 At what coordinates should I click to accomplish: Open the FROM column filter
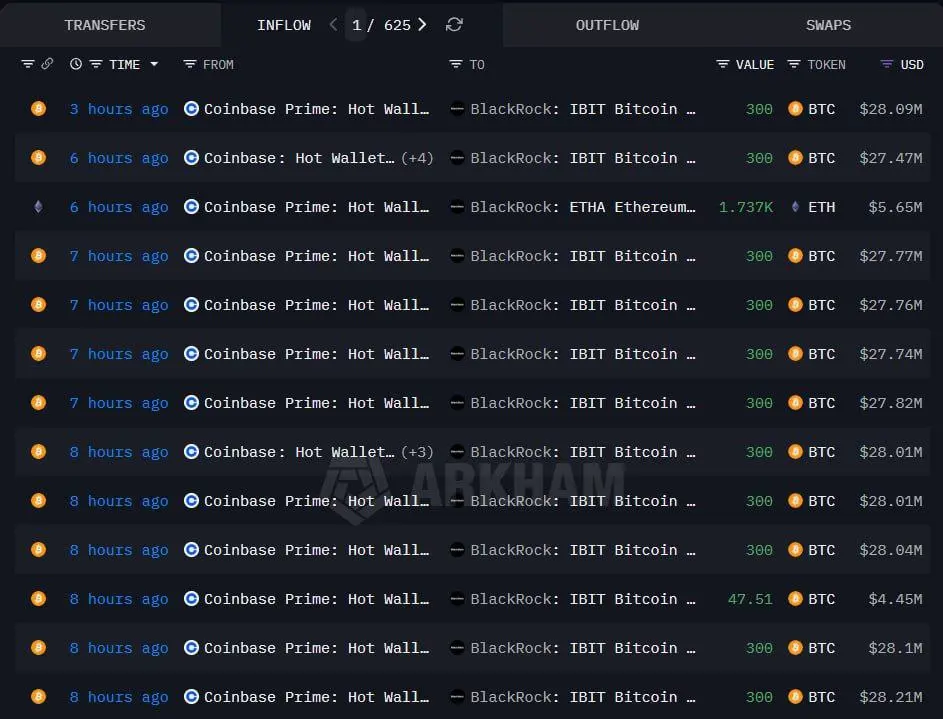189,64
